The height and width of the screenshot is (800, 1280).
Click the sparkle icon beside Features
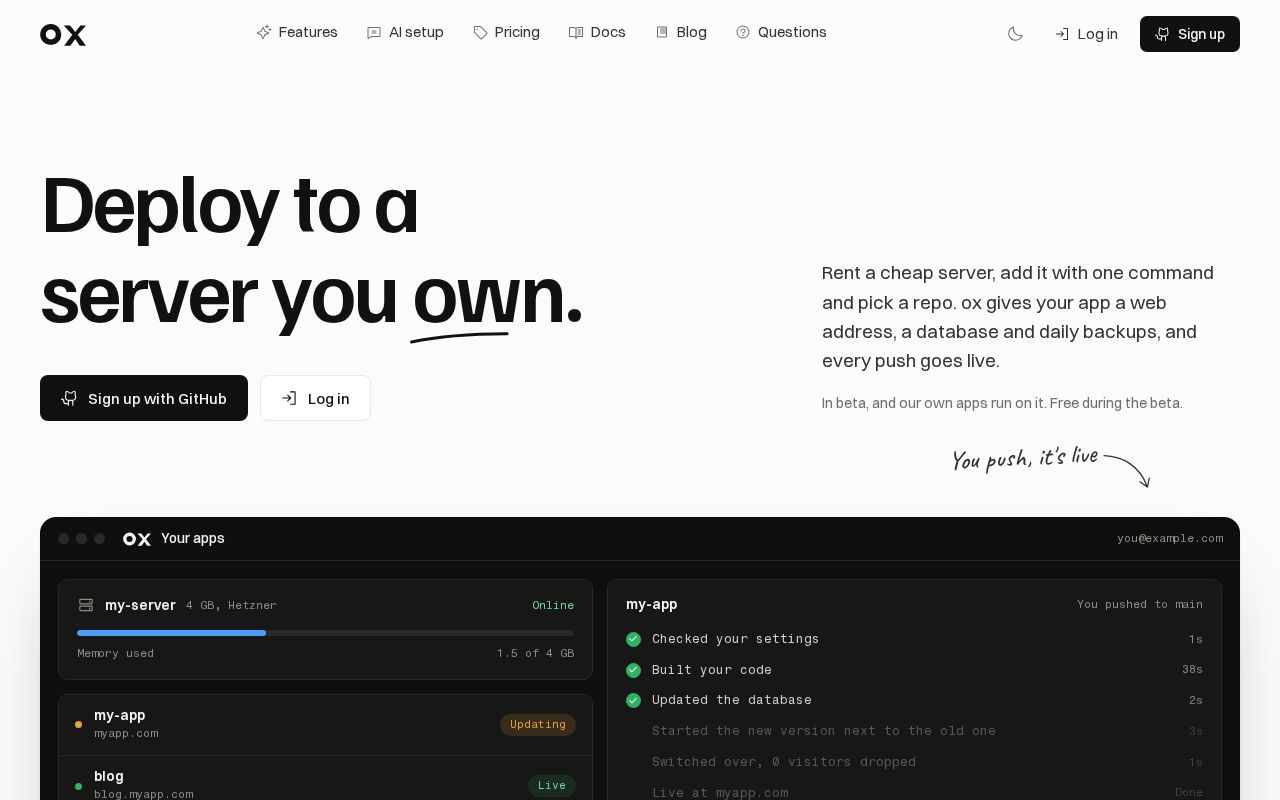point(264,32)
